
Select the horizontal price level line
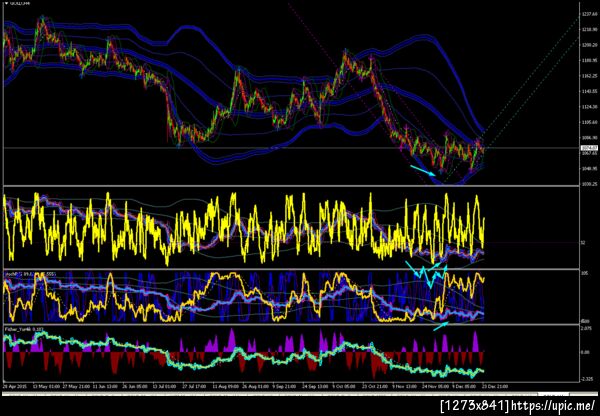[x=291, y=148]
